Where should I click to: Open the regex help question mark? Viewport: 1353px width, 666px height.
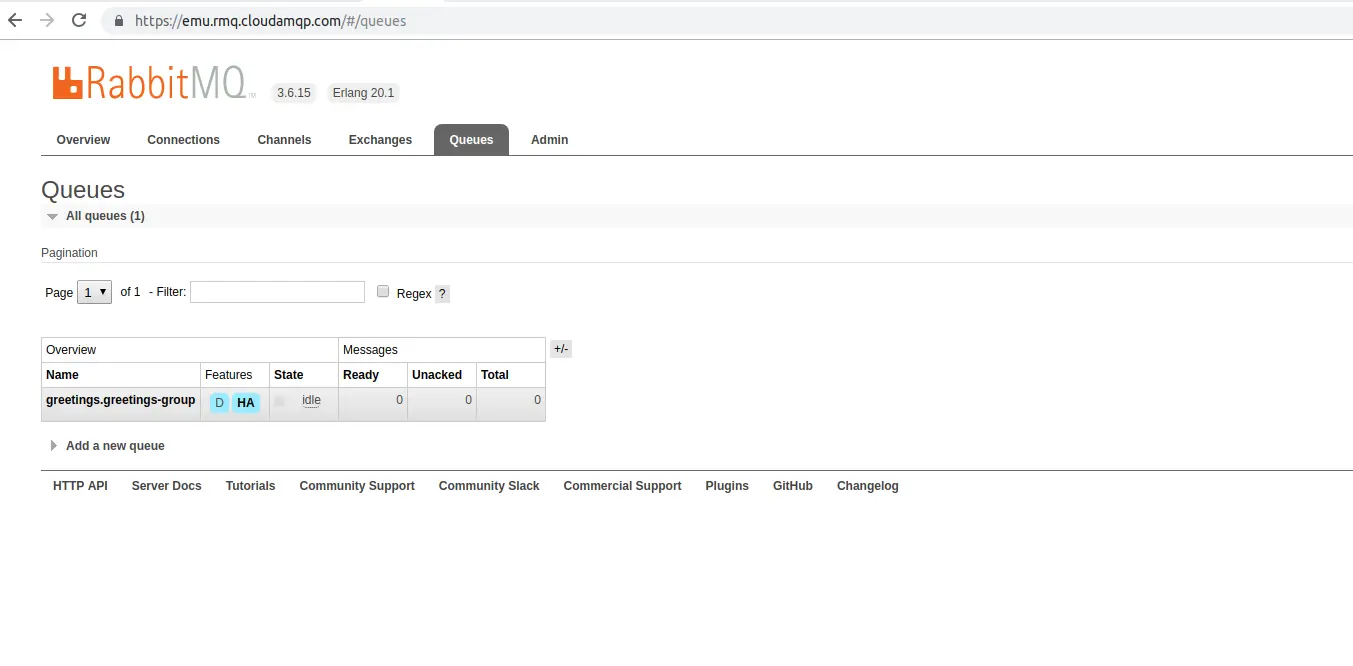pos(442,294)
